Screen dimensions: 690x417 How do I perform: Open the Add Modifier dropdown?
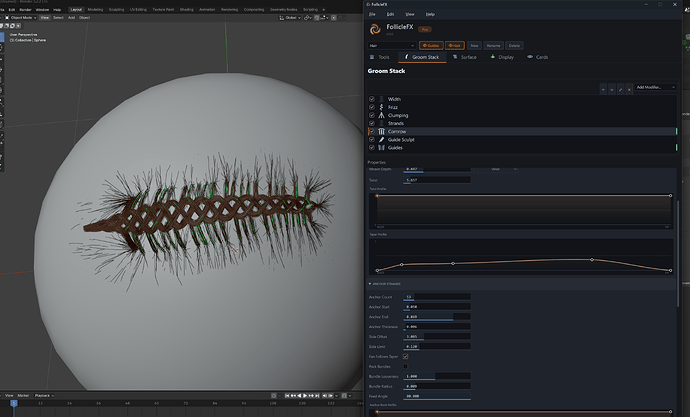point(655,88)
